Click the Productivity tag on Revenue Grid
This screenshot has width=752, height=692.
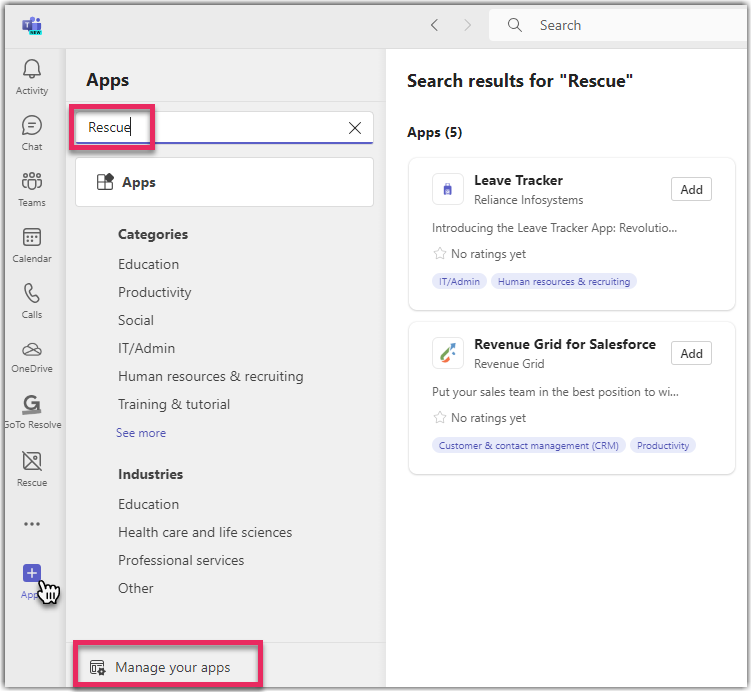663,446
